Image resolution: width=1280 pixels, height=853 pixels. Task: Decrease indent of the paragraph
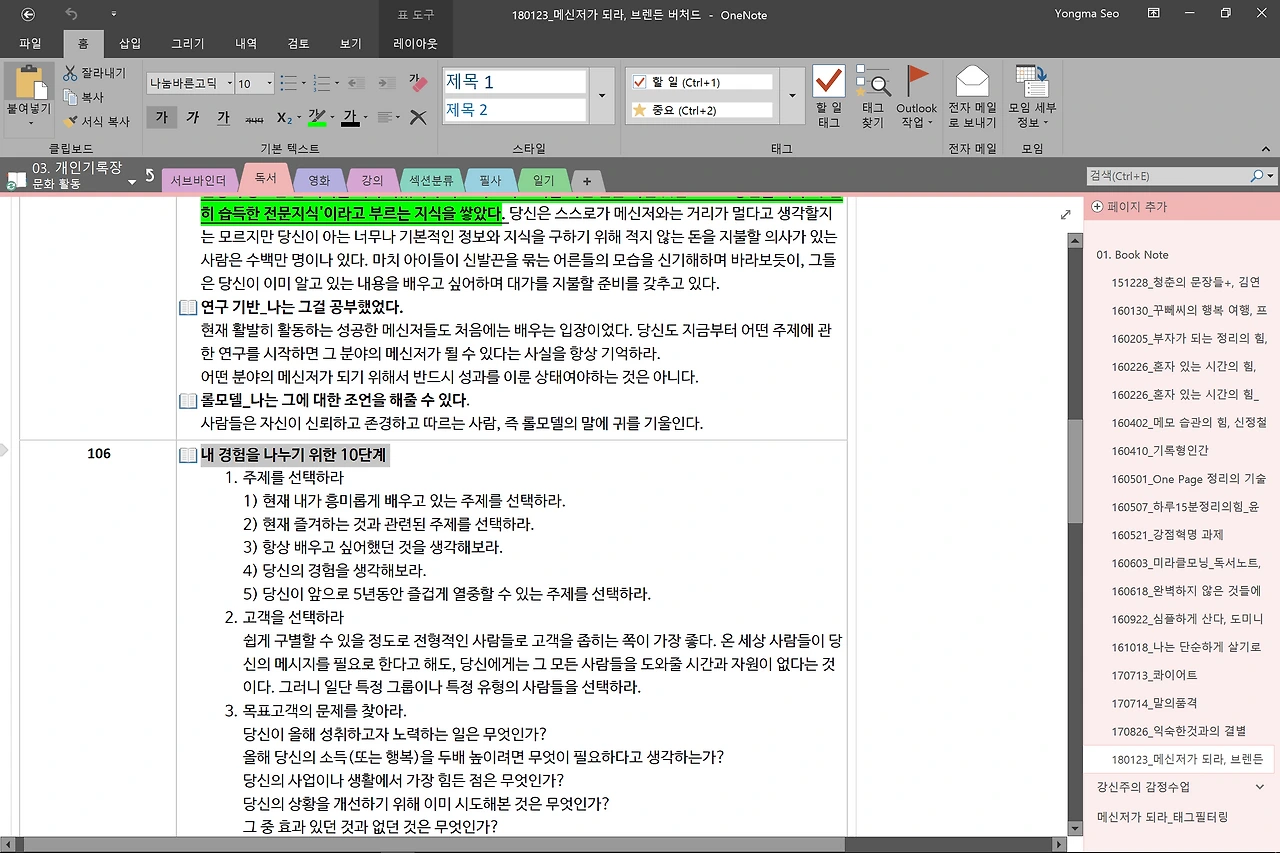click(x=357, y=83)
